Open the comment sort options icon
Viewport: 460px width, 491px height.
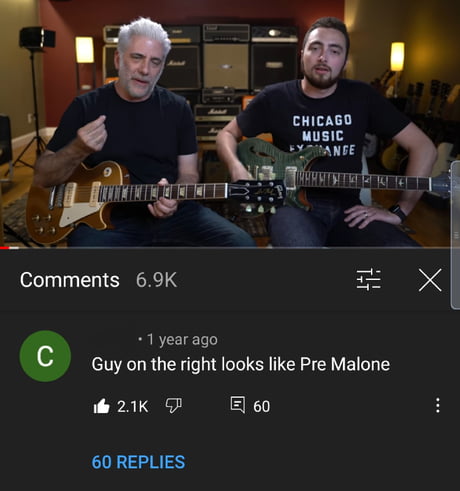(x=368, y=279)
